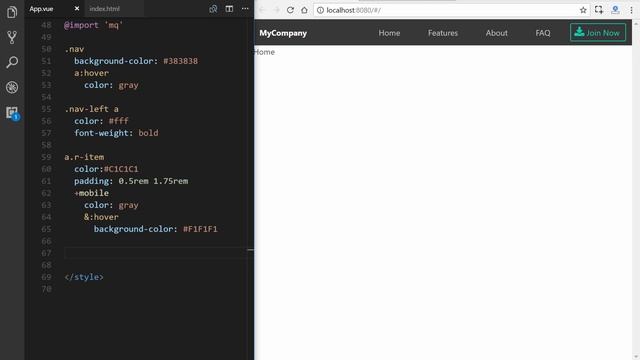The image size is (640, 360).
Task: Click the MyCompany brand link
Action: click(283, 33)
